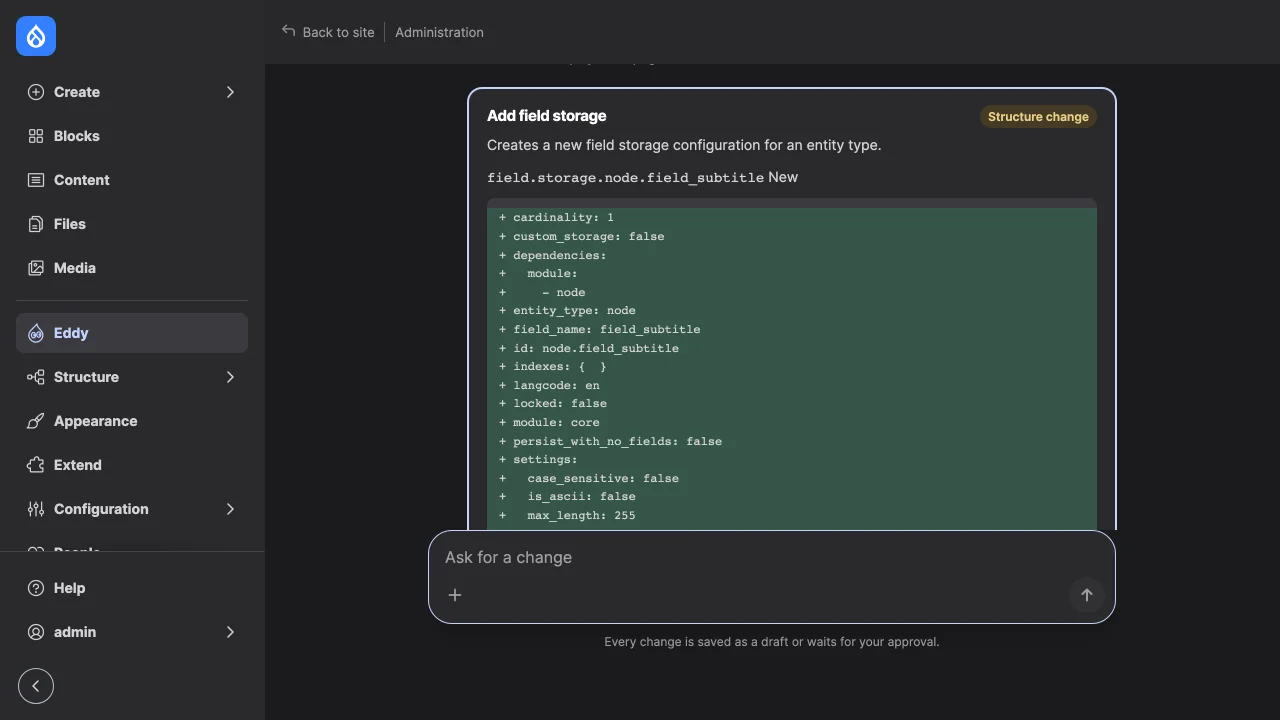
Task: Open the Blocks menu item
Action: pyautogui.click(x=132, y=136)
